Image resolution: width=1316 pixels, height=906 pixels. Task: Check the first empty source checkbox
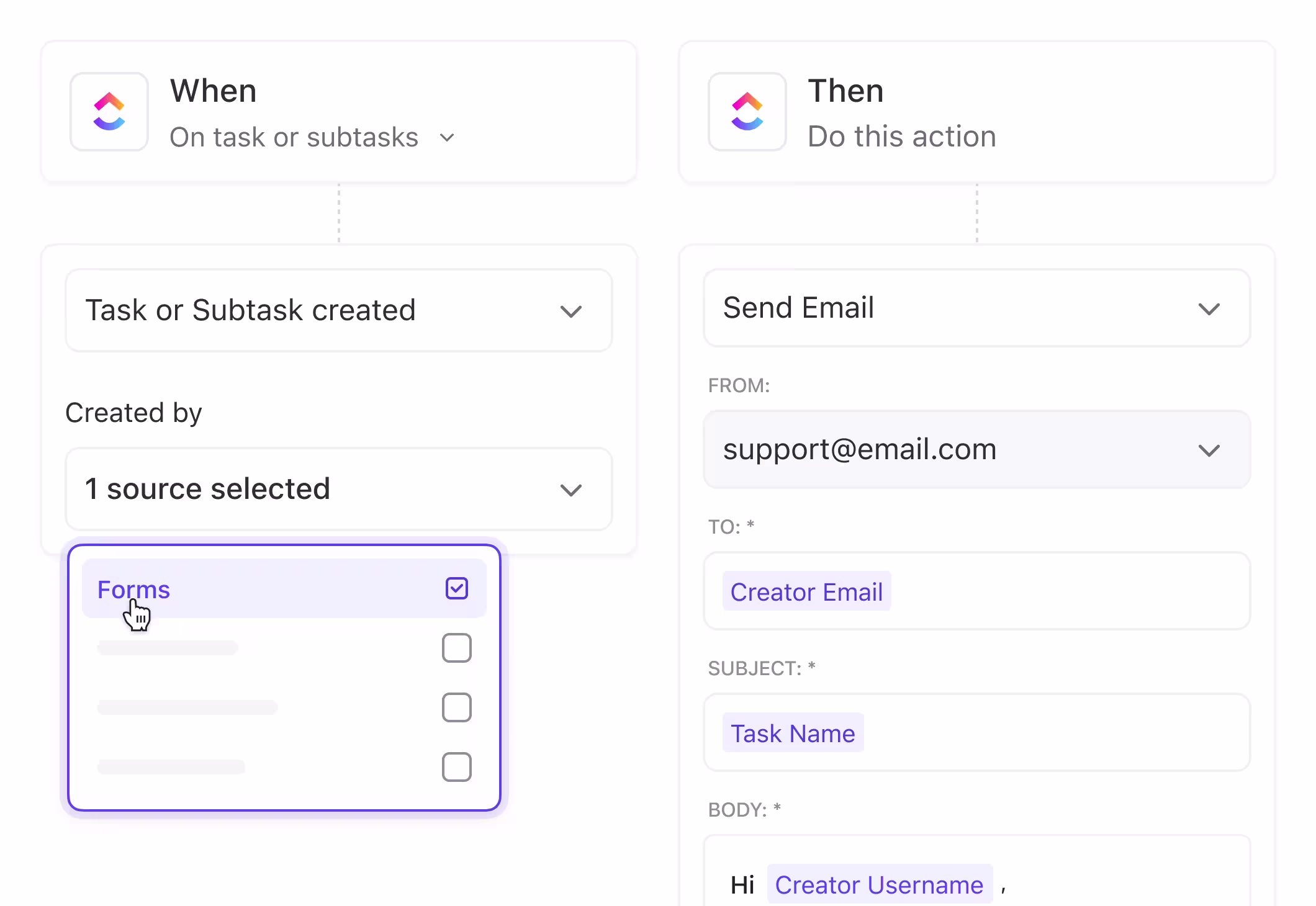[457, 648]
